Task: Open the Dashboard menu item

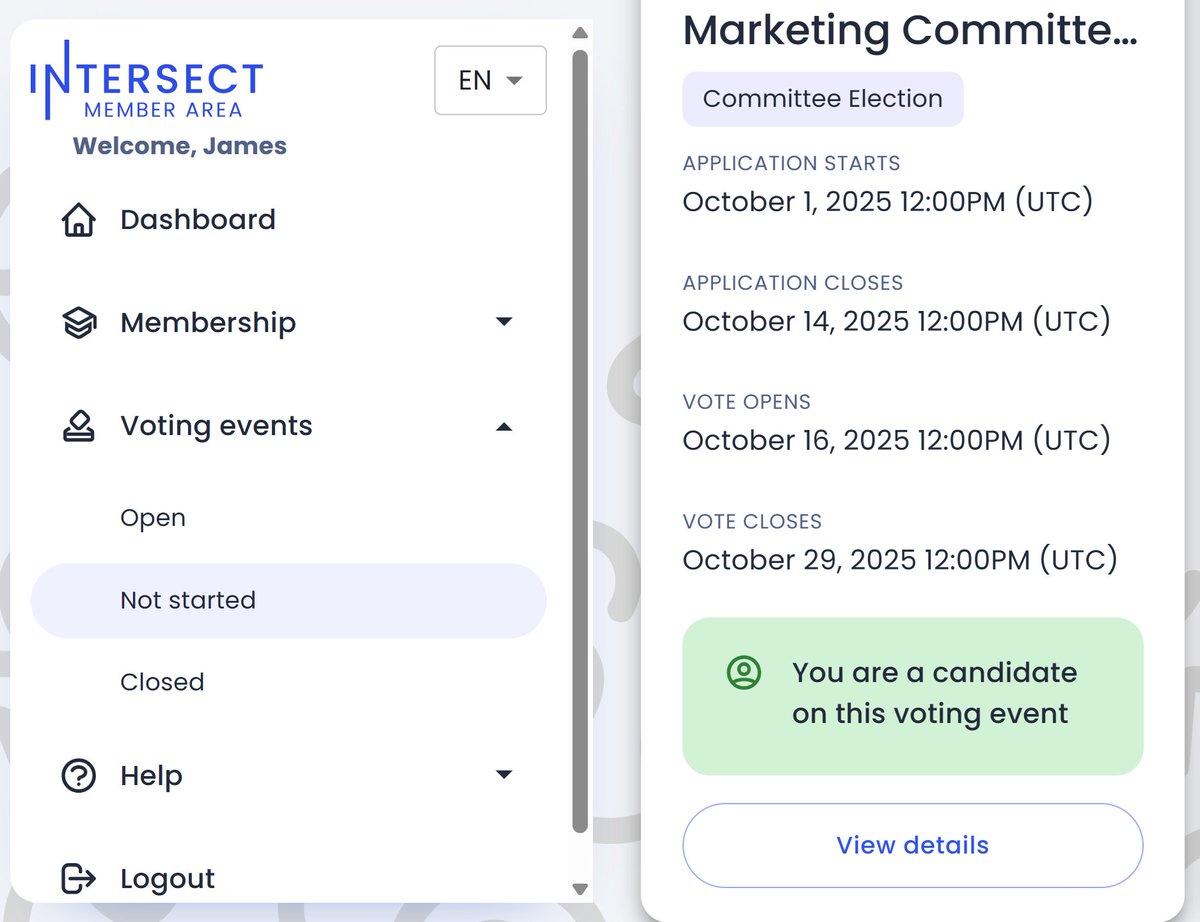Action: 198,220
